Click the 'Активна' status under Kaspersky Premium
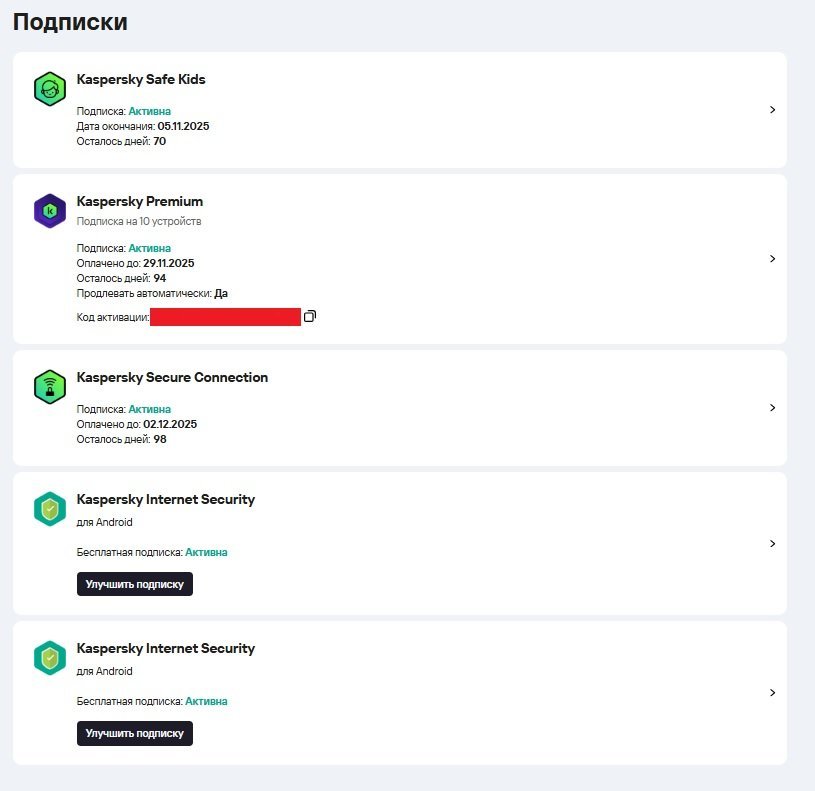The image size is (815, 791). (150, 248)
